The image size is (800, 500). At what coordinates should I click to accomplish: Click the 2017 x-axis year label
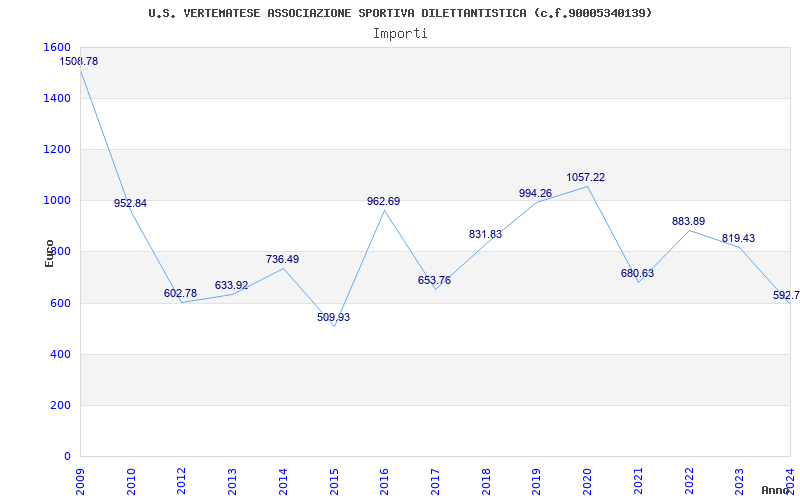pyautogui.click(x=435, y=481)
